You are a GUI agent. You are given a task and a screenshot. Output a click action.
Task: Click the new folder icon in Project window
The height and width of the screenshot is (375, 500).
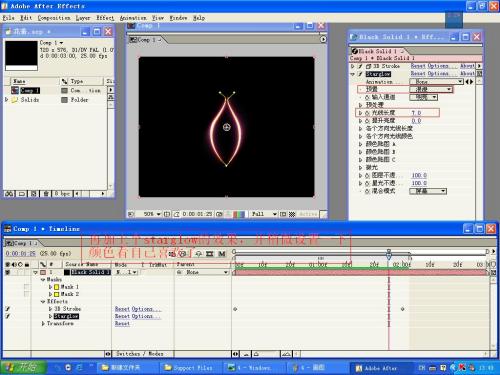(22, 193)
